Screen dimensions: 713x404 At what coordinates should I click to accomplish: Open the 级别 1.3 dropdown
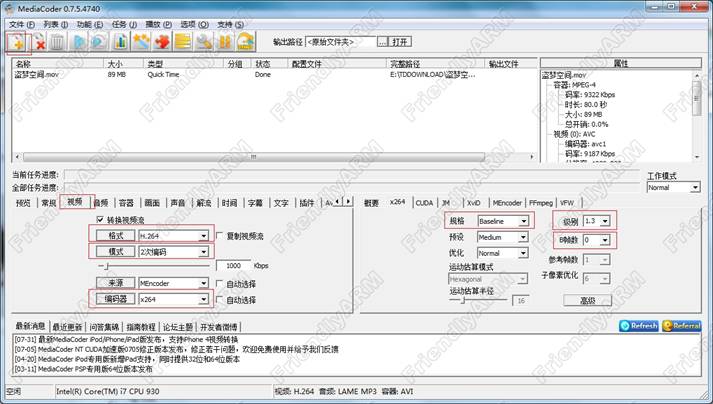click(605, 221)
